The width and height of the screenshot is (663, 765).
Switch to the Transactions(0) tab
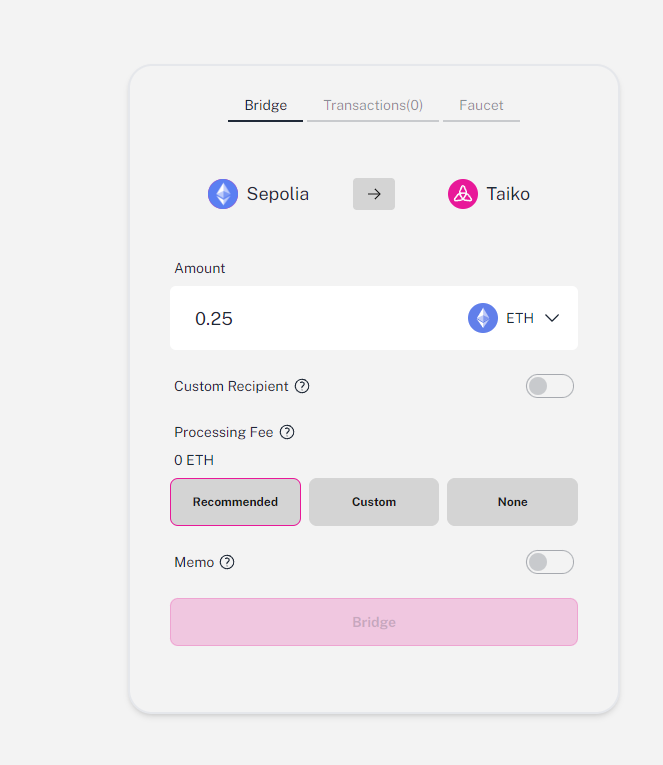(373, 105)
